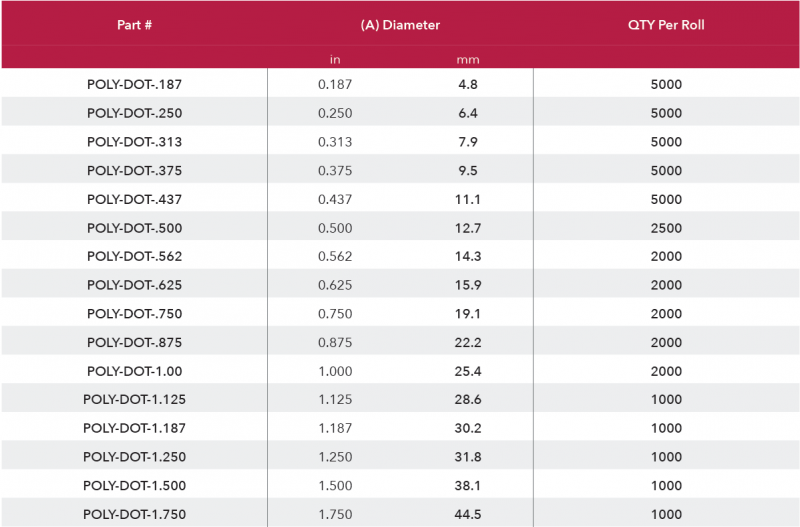Image resolution: width=800 pixels, height=527 pixels.
Task: Select part number POLY-DOT-.500
Action: (x=134, y=228)
